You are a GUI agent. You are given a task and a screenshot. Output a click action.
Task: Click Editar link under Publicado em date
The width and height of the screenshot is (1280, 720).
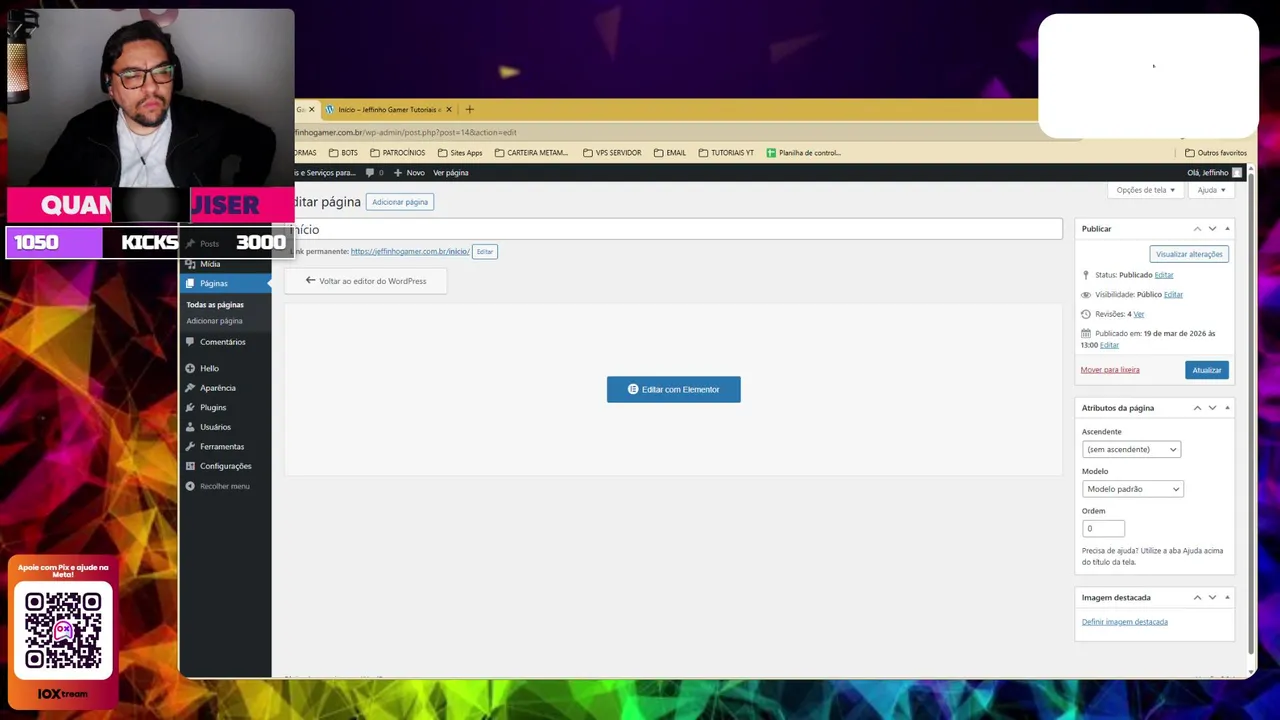(x=1109, y=345)
